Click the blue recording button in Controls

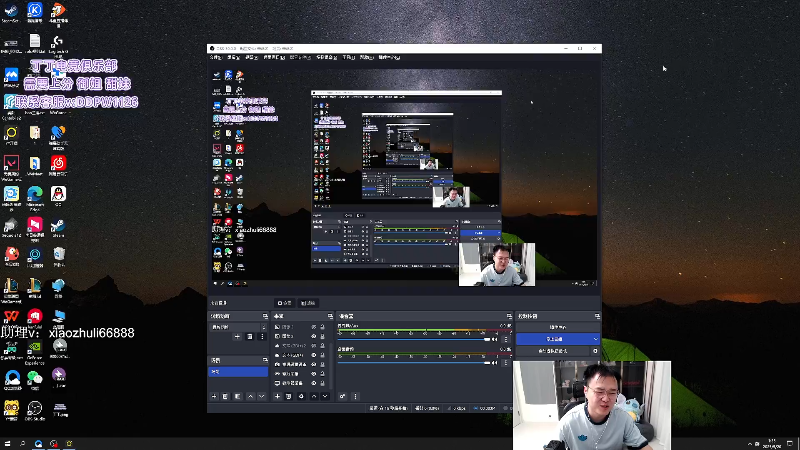click(554, 339)
